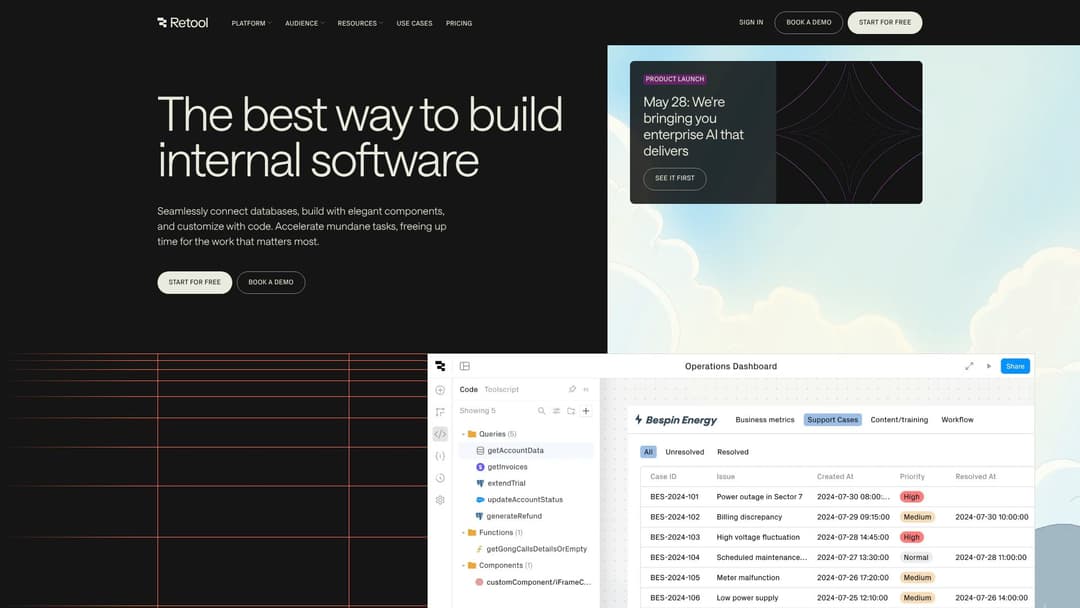Click Meter malfunction issue cell
This screenshot has height=608, width=1080.
point(747,578)
